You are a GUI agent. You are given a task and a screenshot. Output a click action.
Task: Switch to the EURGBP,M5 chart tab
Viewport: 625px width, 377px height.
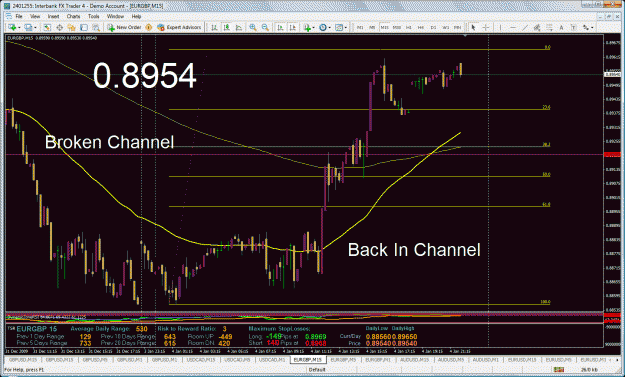pyautogui.click(x=343, y=359)
